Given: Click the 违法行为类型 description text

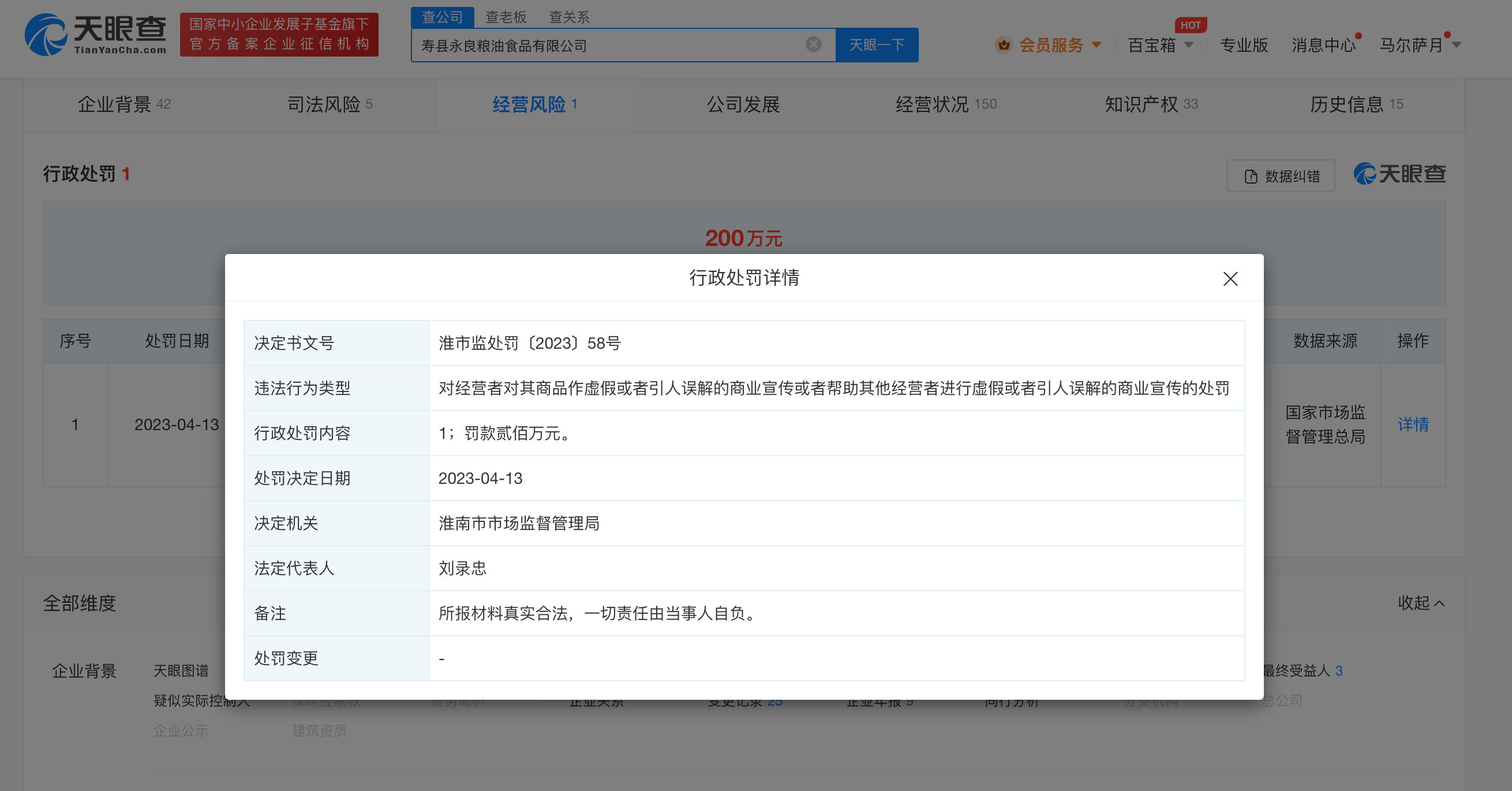Looking at the screenshot, I should pyautogui.click(x=833, y=388).
